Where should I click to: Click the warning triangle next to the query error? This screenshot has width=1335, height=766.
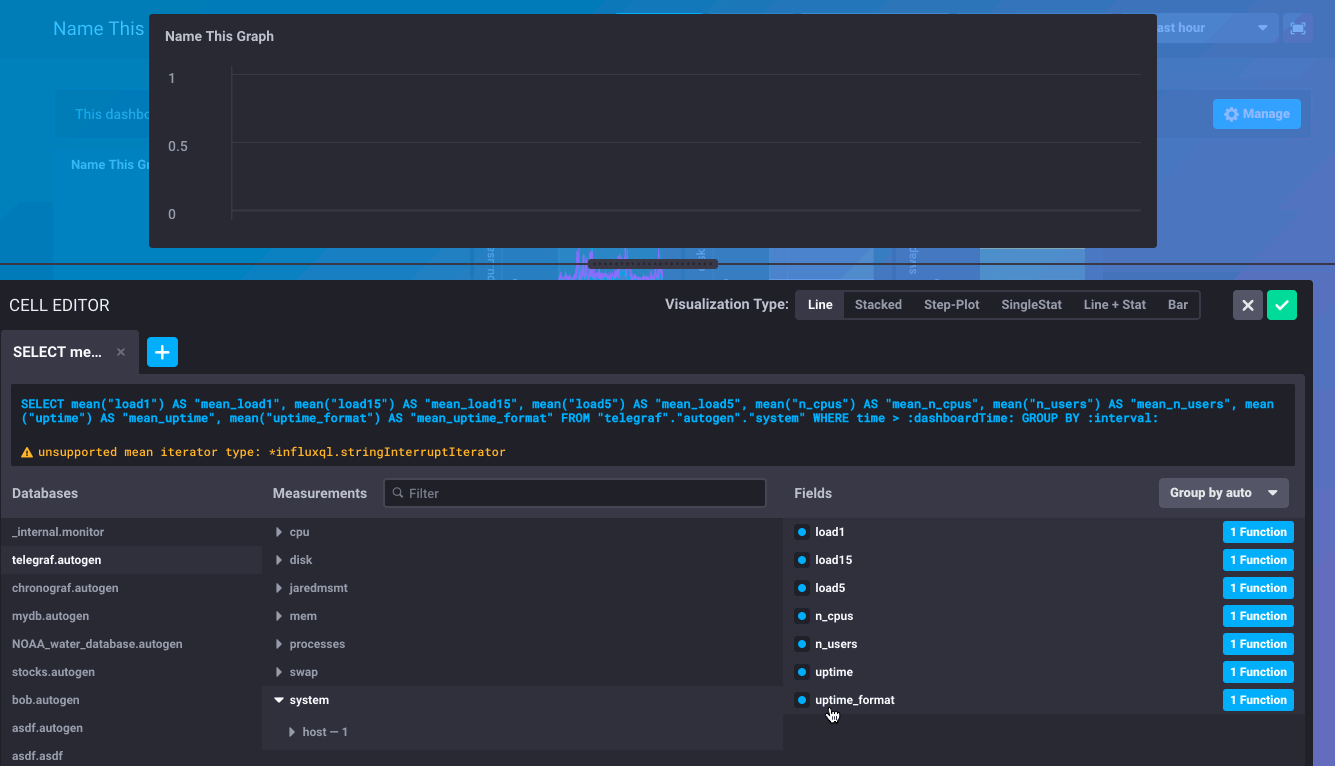(x=27, y=452)
